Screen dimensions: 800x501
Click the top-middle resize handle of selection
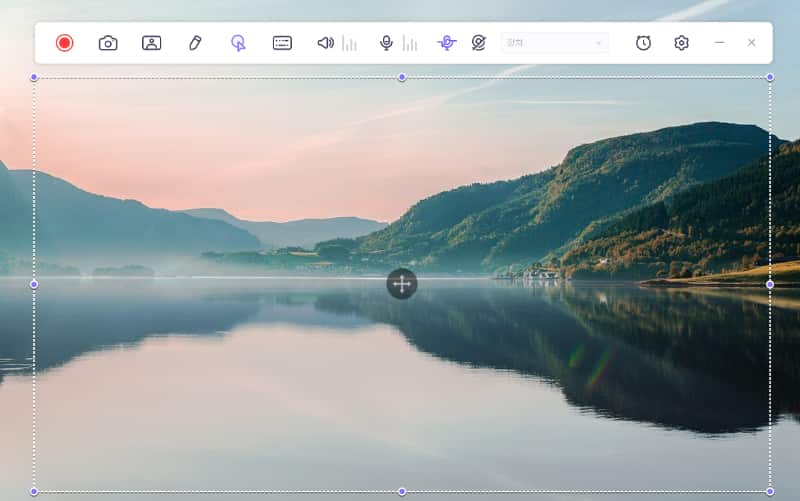pos(402,77)
